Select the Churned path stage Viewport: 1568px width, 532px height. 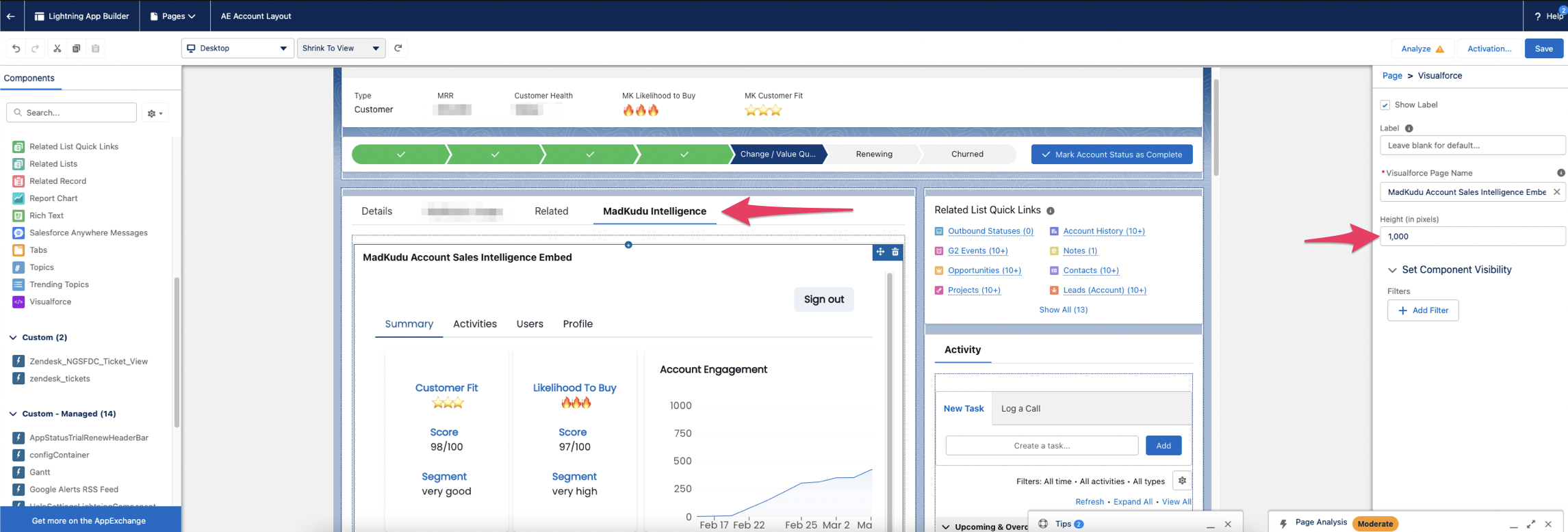coord(967,154)
